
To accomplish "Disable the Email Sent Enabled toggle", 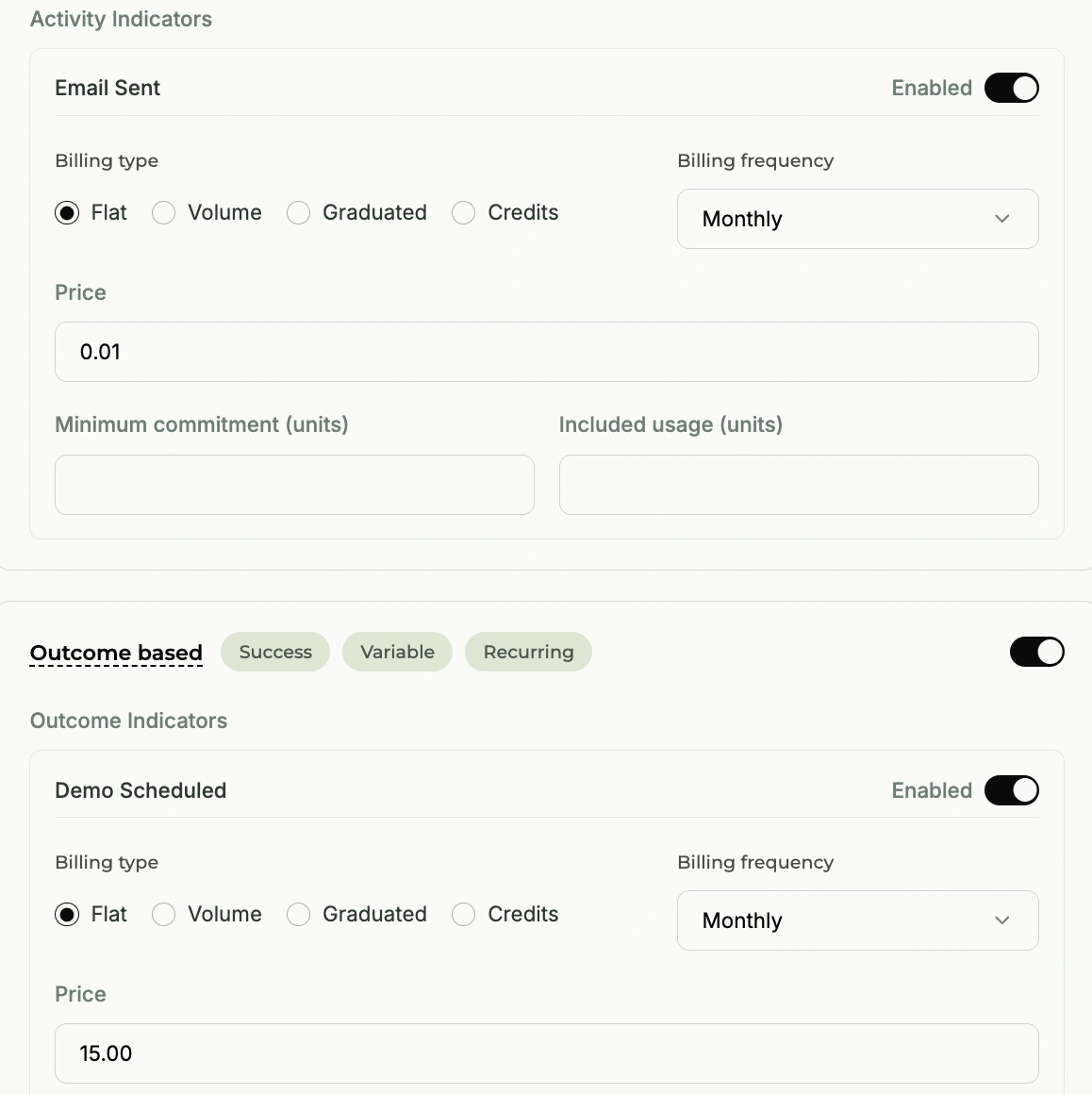I will 1011,88.
